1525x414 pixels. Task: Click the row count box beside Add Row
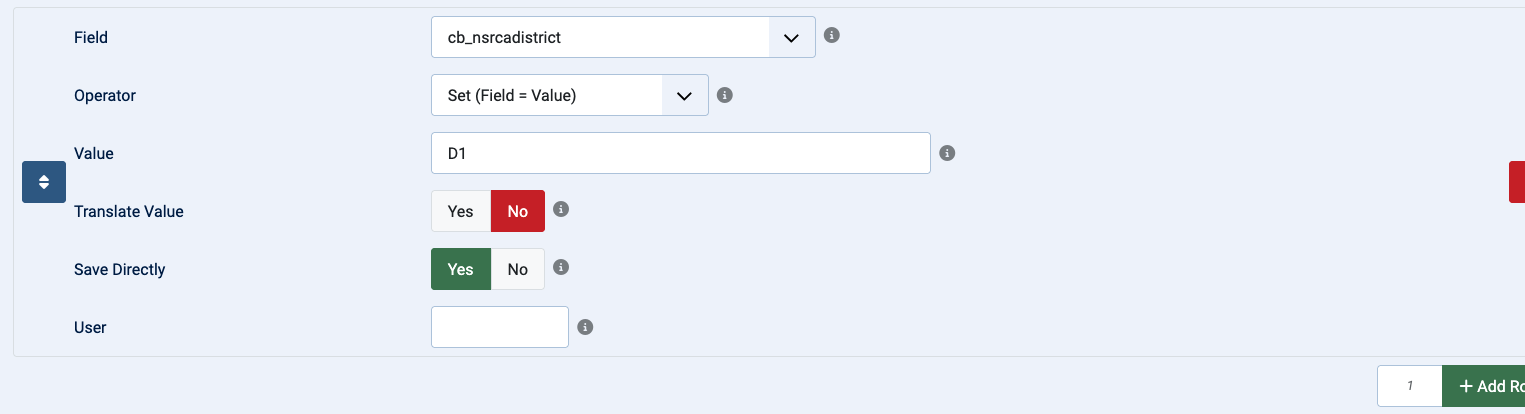pyautogui.click(x=1410, y=386)
